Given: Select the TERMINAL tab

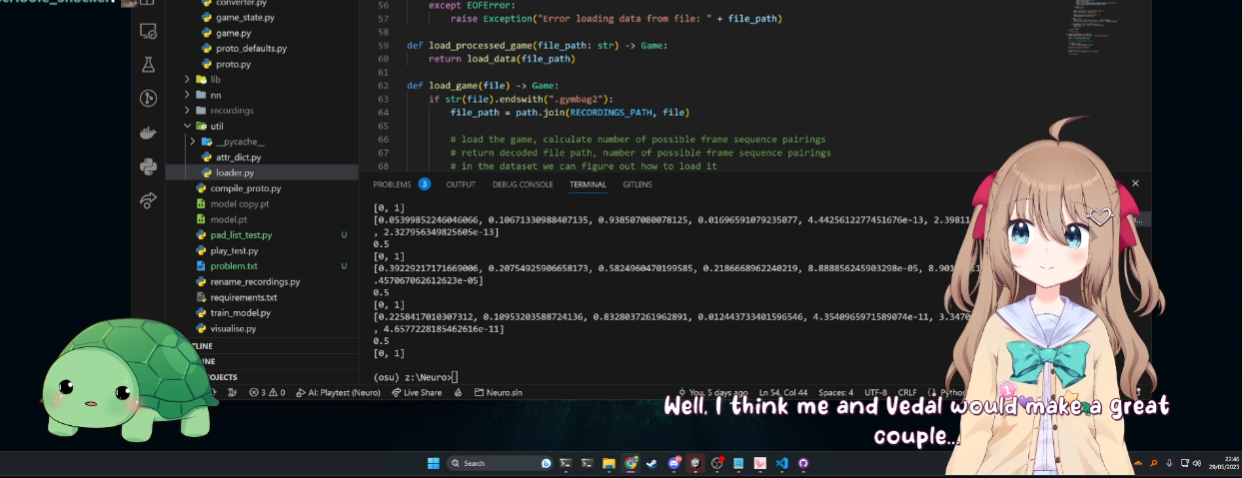Looking at the screenshot, I should point(588,185).
